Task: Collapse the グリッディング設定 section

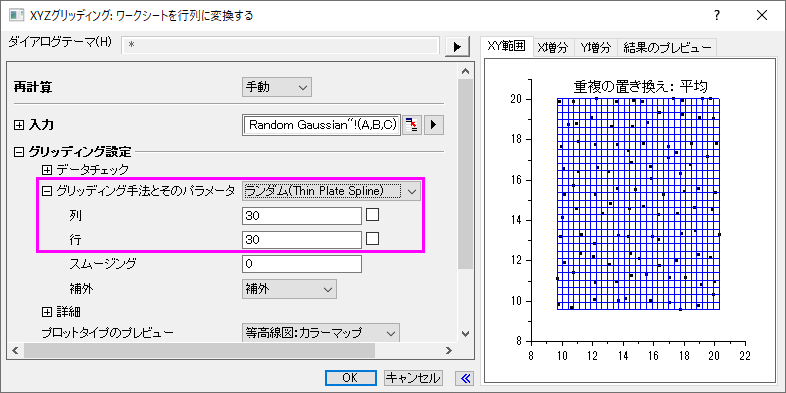Action: 19,151
